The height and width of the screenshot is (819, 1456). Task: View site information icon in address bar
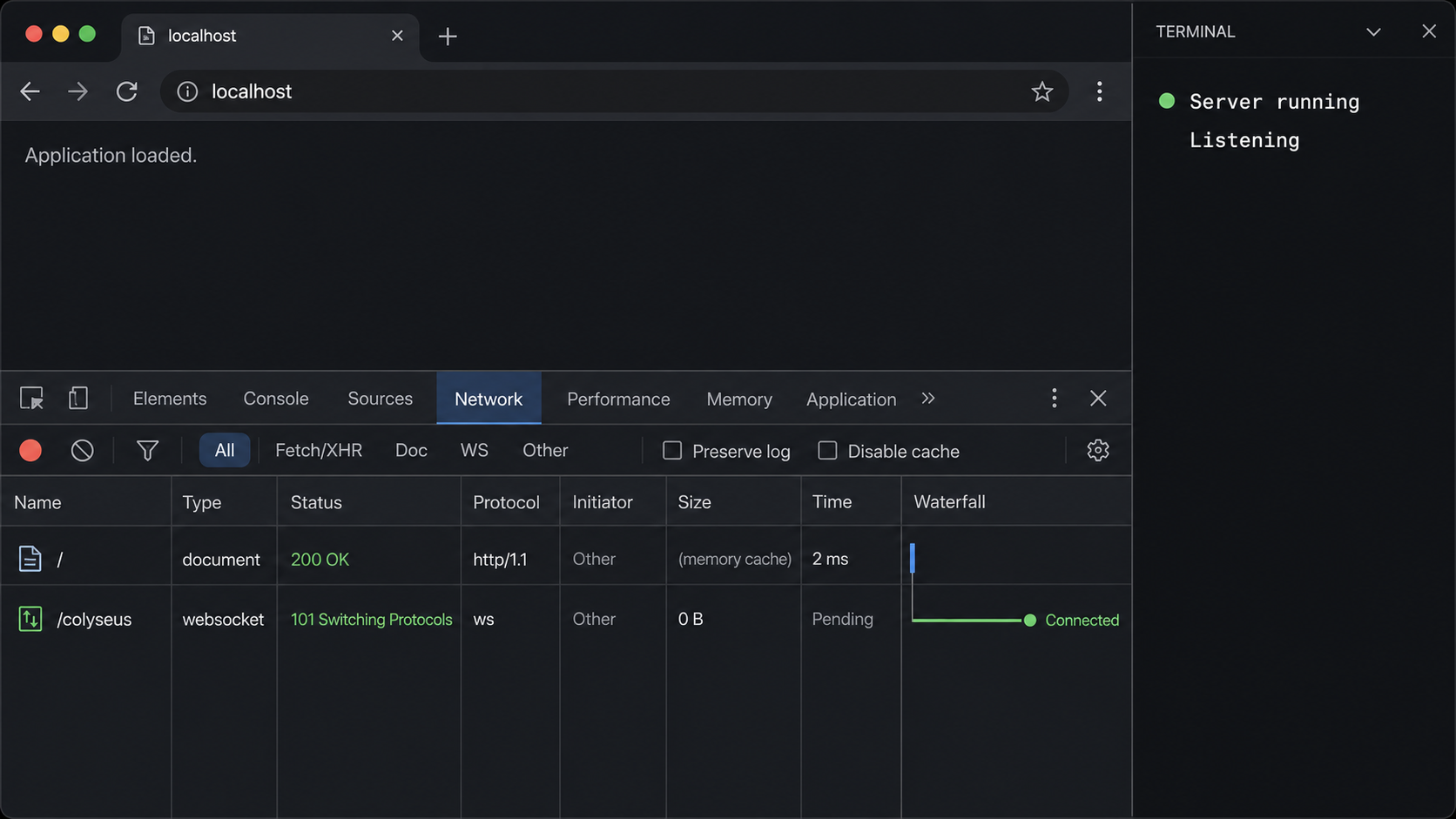click(x=187, y=91)
